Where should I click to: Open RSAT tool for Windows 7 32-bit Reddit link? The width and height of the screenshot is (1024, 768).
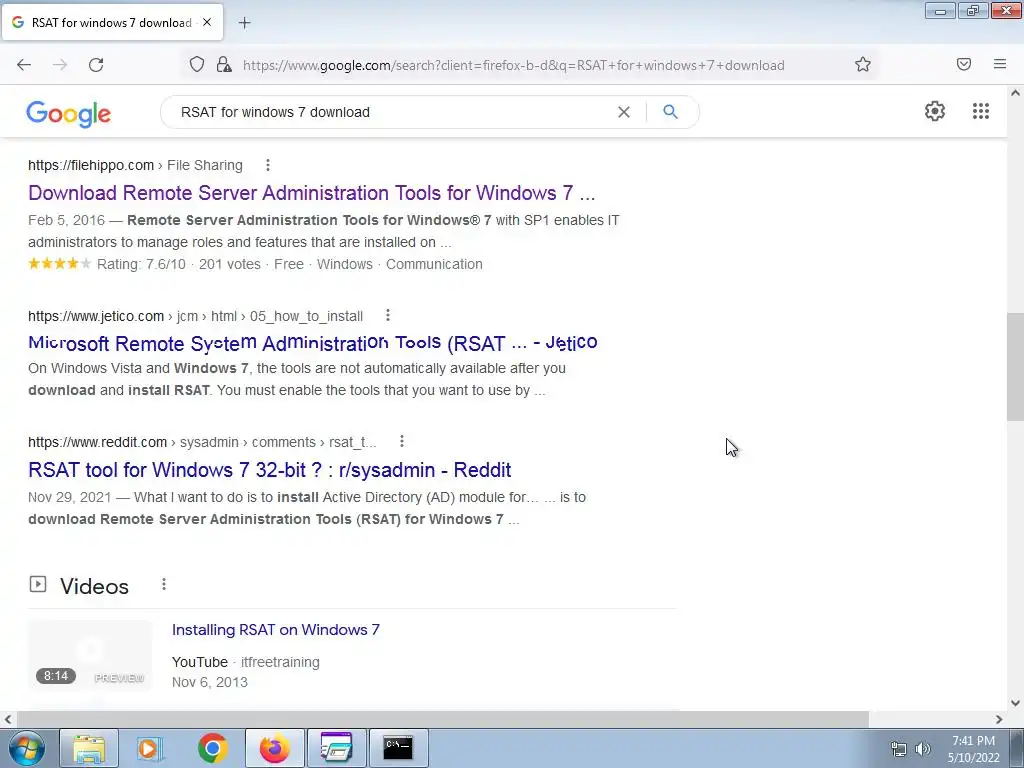pos(270,470)
